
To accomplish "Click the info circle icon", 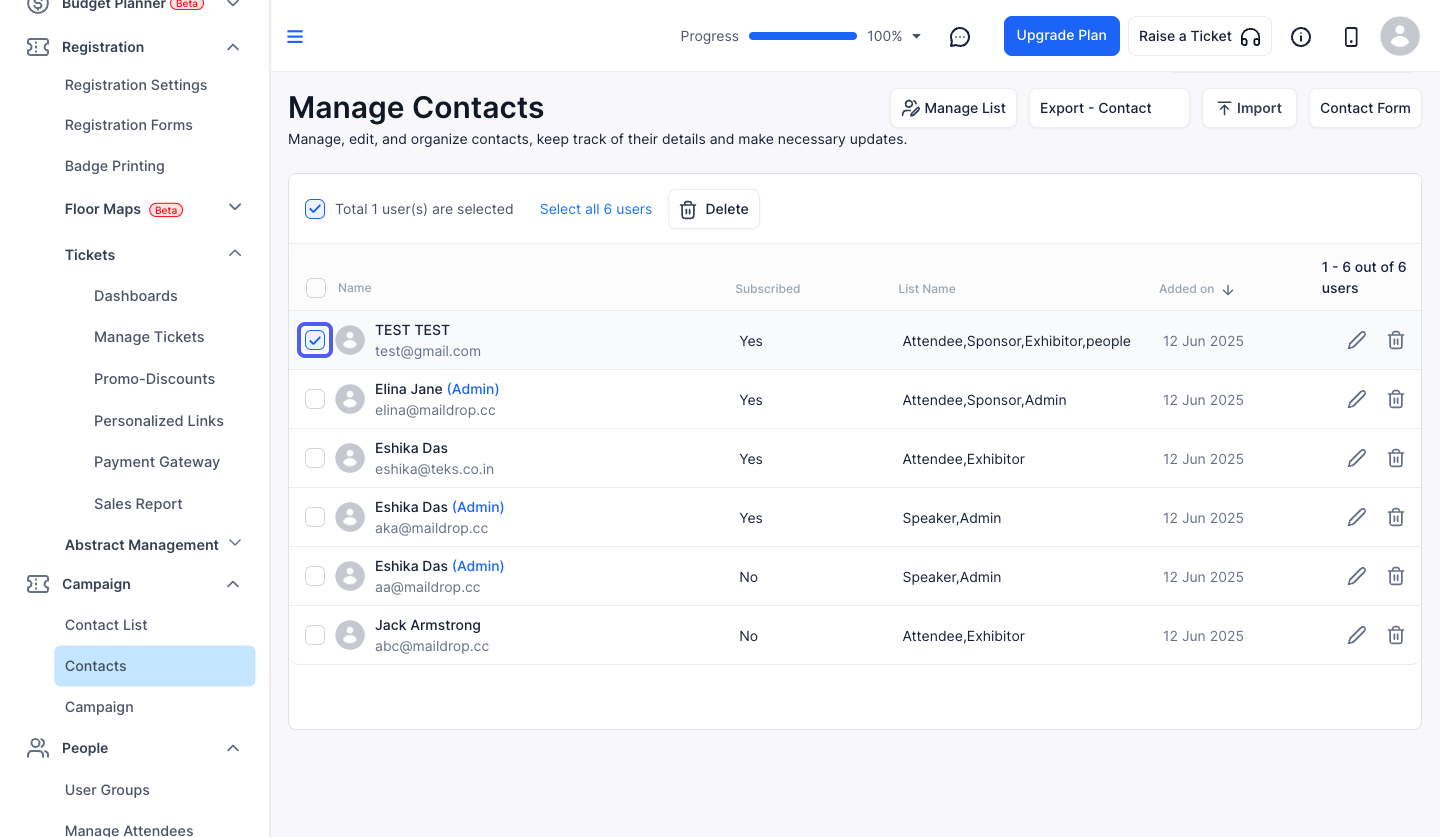I will pyautogui.click(x=1301, y=37).
